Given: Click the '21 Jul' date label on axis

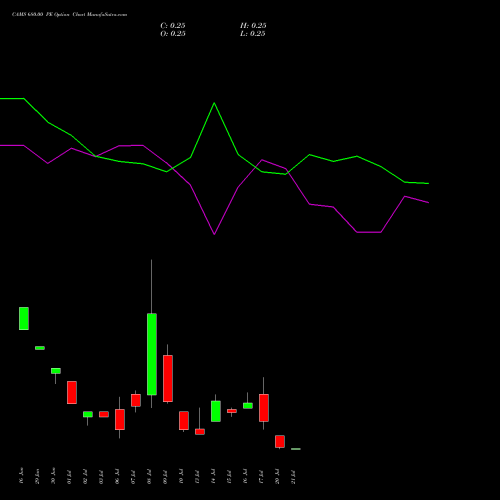Looking at the screenshot, I should (293, 477).
